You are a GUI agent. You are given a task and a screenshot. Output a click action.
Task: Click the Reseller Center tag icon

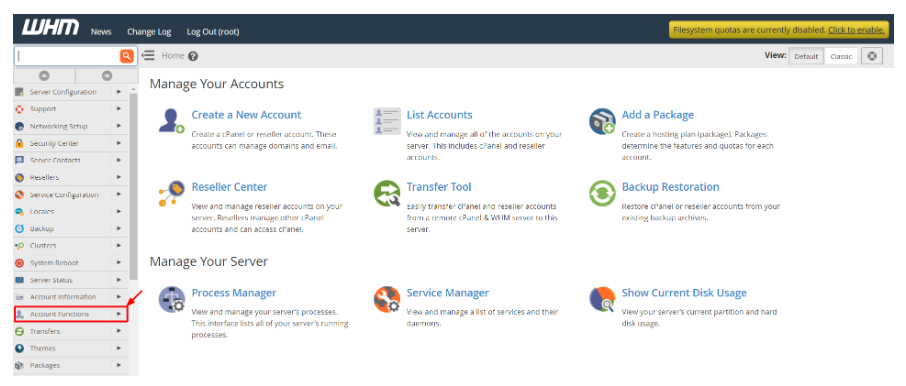coord(171,194)
